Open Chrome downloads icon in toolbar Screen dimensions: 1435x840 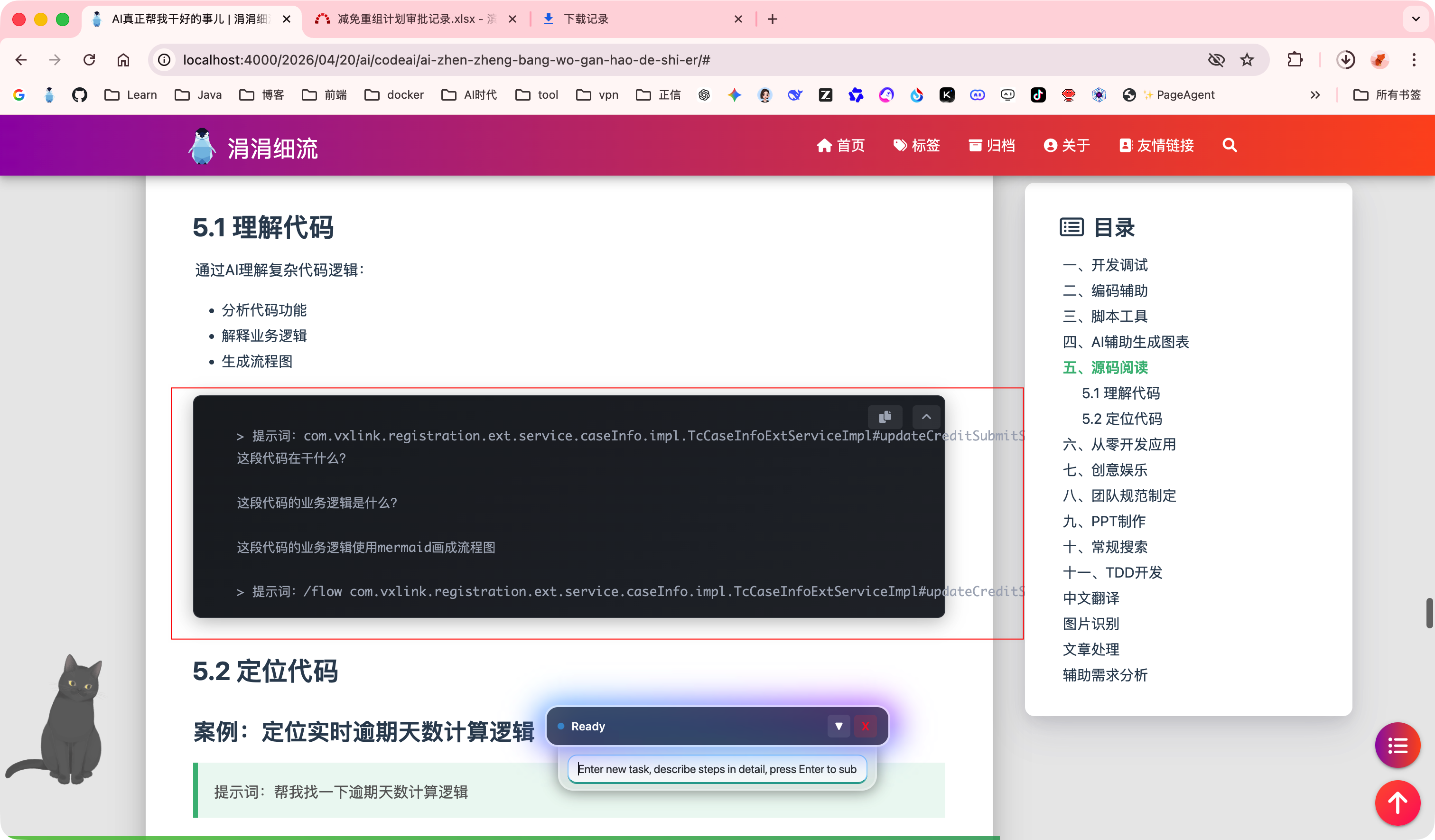pos(1345,60)
